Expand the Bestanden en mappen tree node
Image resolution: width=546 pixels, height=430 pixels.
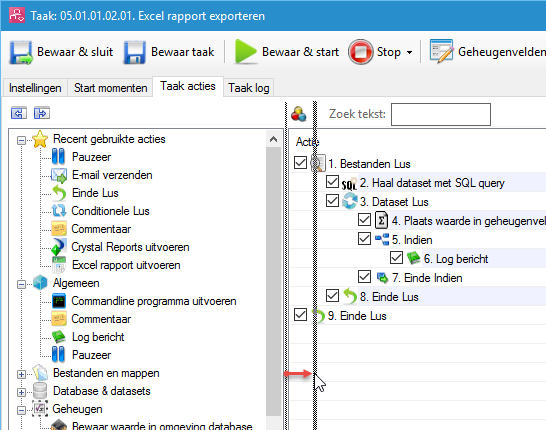(21, 374)
